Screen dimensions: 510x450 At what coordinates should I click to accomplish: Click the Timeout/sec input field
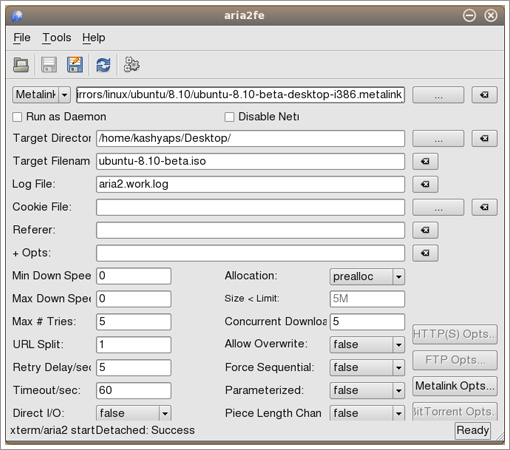134,391
